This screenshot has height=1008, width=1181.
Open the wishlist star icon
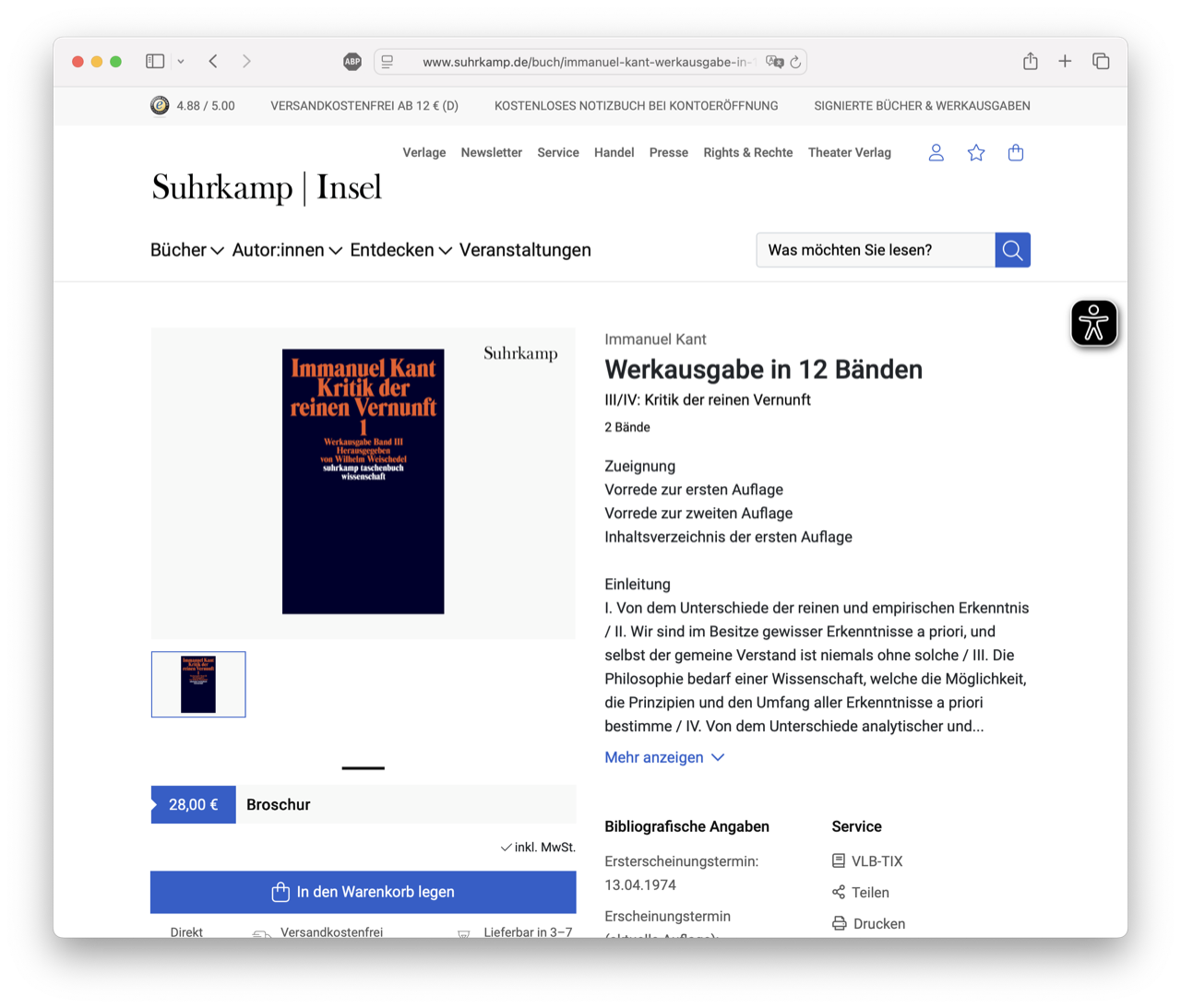tap(976, 153)
